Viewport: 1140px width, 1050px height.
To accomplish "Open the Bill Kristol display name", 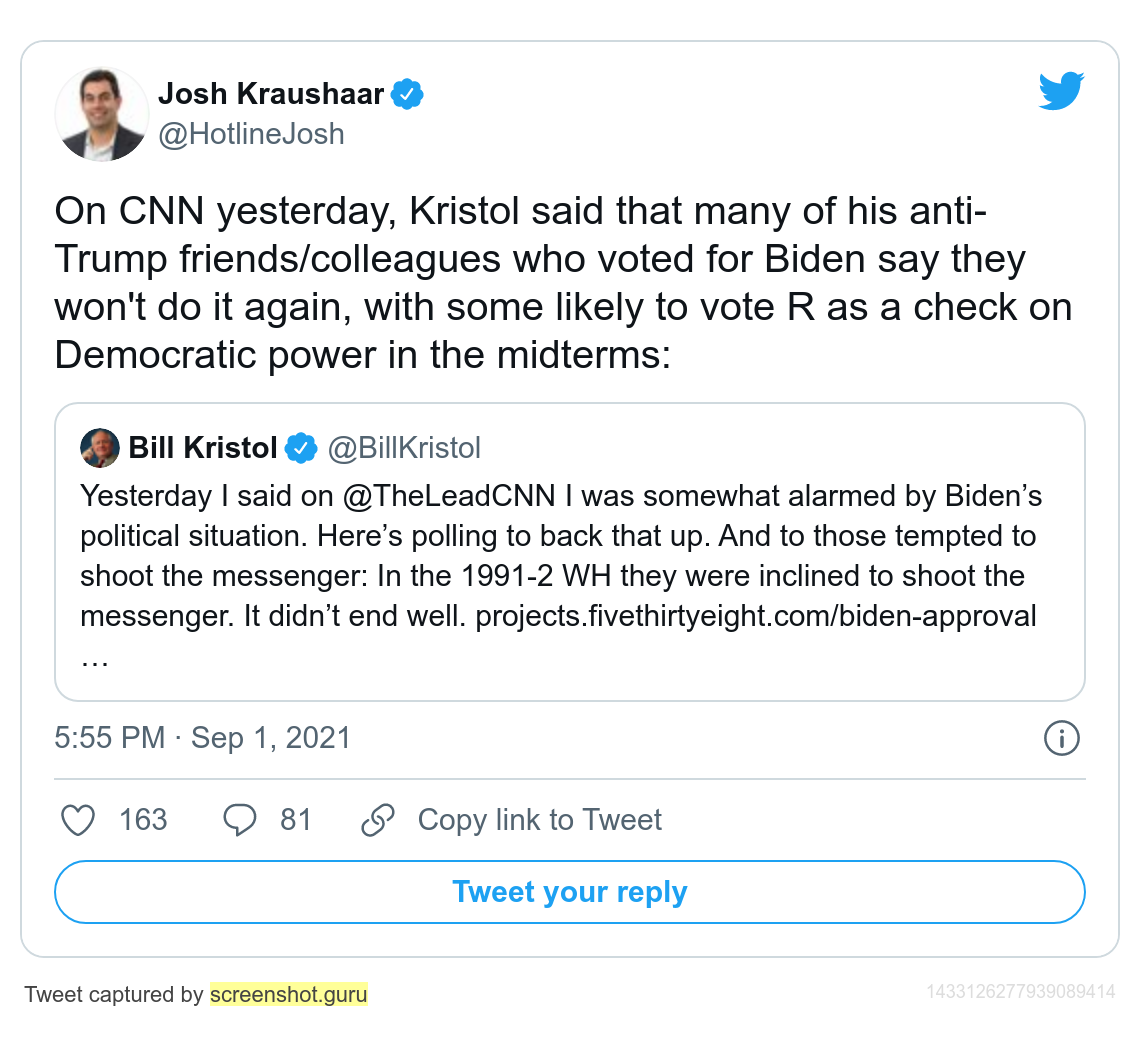I will coord(203,448).
